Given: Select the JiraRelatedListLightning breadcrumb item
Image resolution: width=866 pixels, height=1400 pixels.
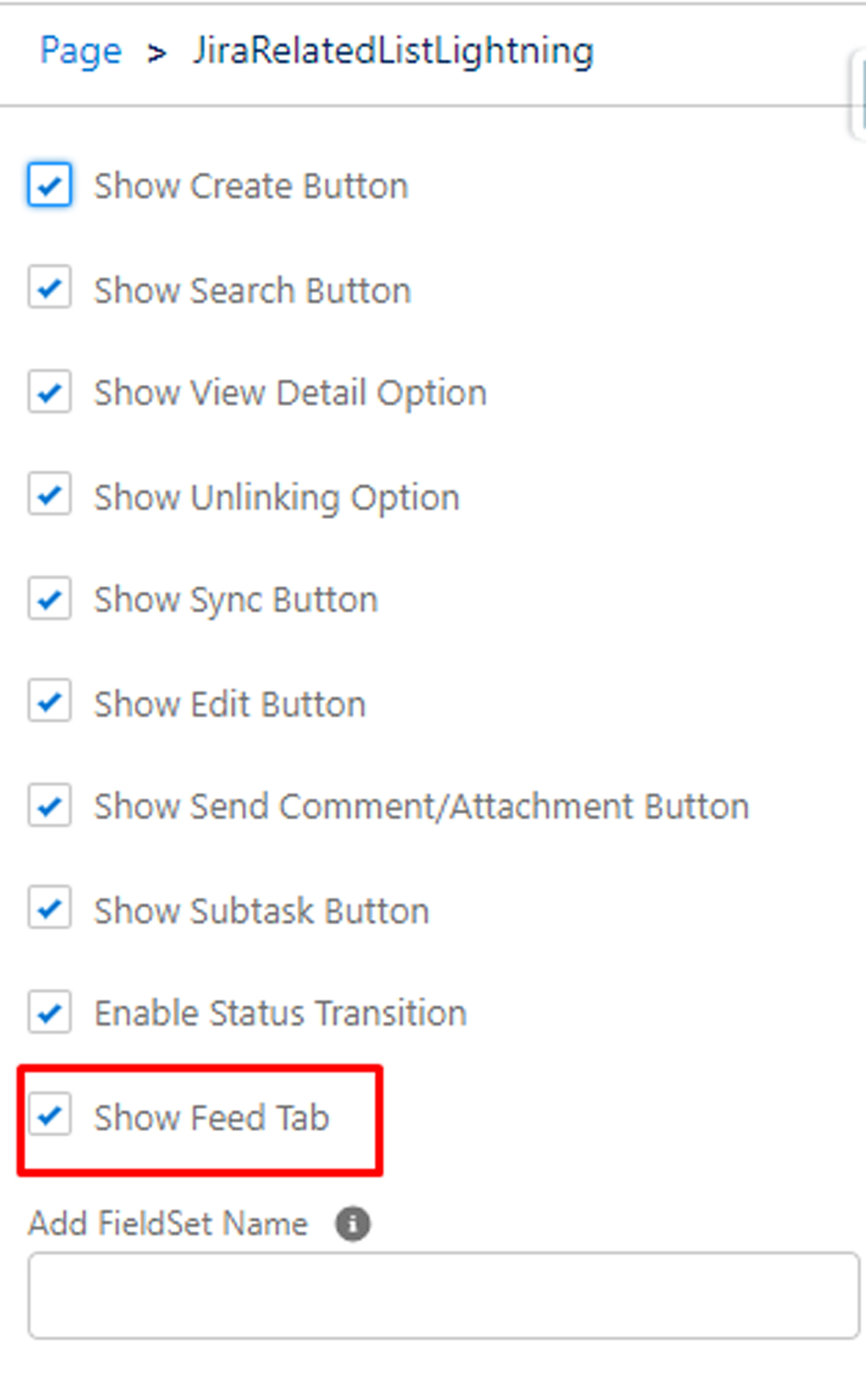Looking at the screenshot, I should pos(392,51).
